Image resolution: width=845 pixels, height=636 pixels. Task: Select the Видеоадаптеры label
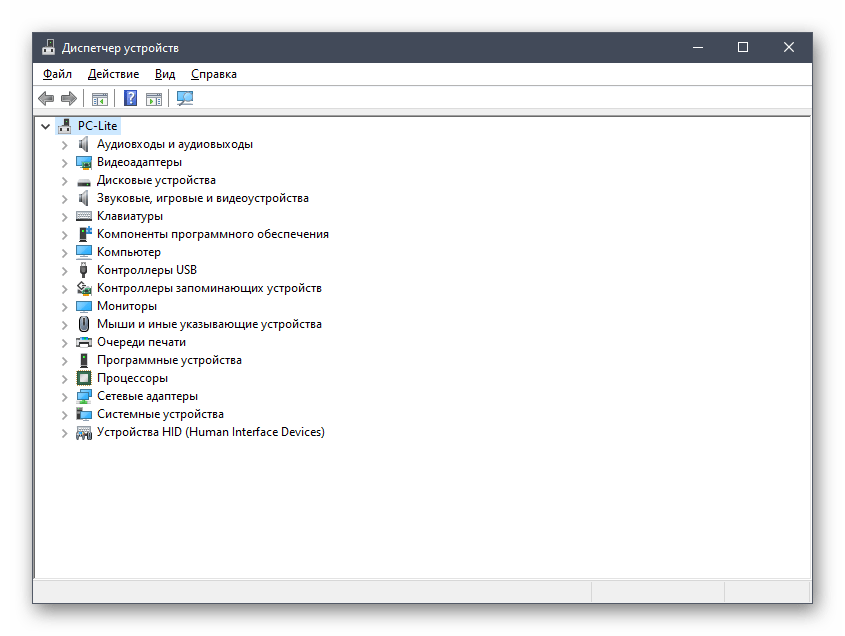pyautogui.click(x=139, y=162)
